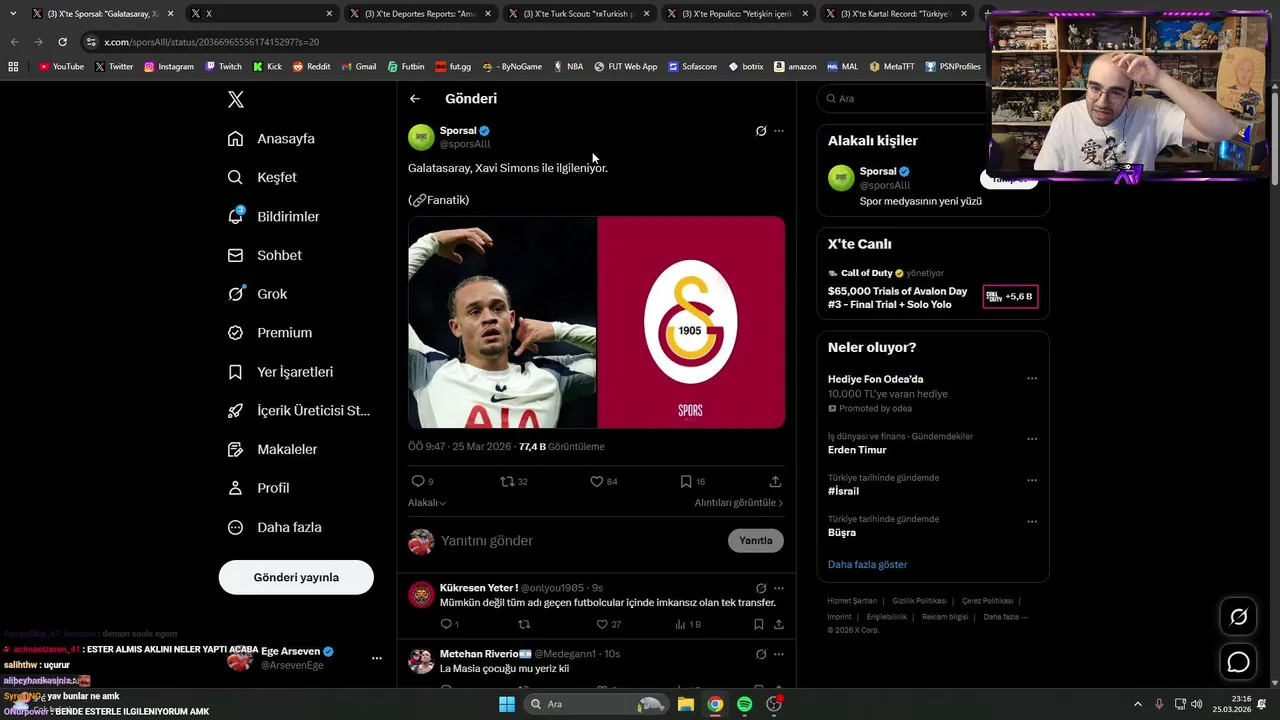
Task: Like Kükresen Yeter's reply with 27 likes
Action: [x=602, y=624]
